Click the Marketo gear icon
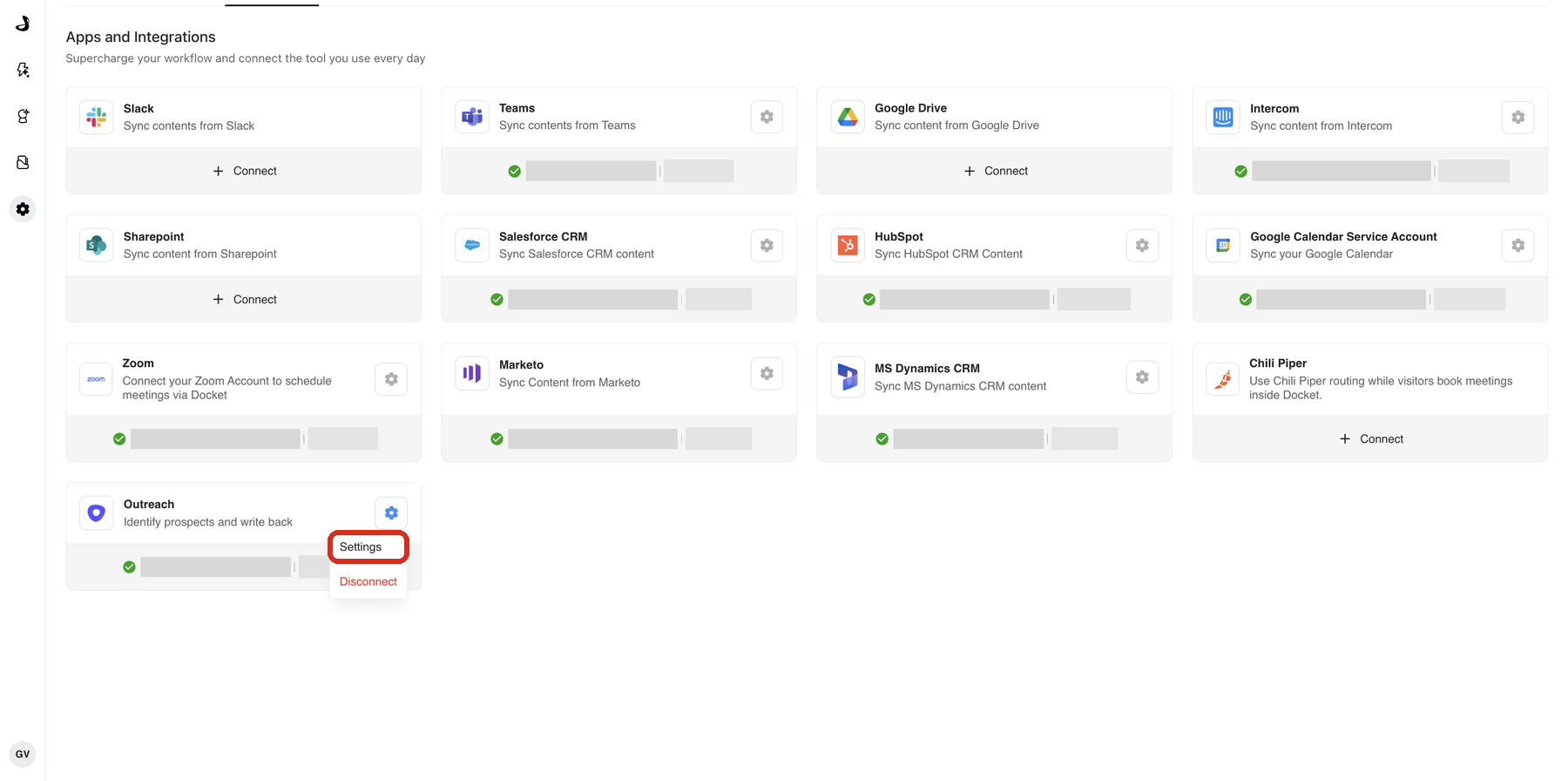 point(767,373)
